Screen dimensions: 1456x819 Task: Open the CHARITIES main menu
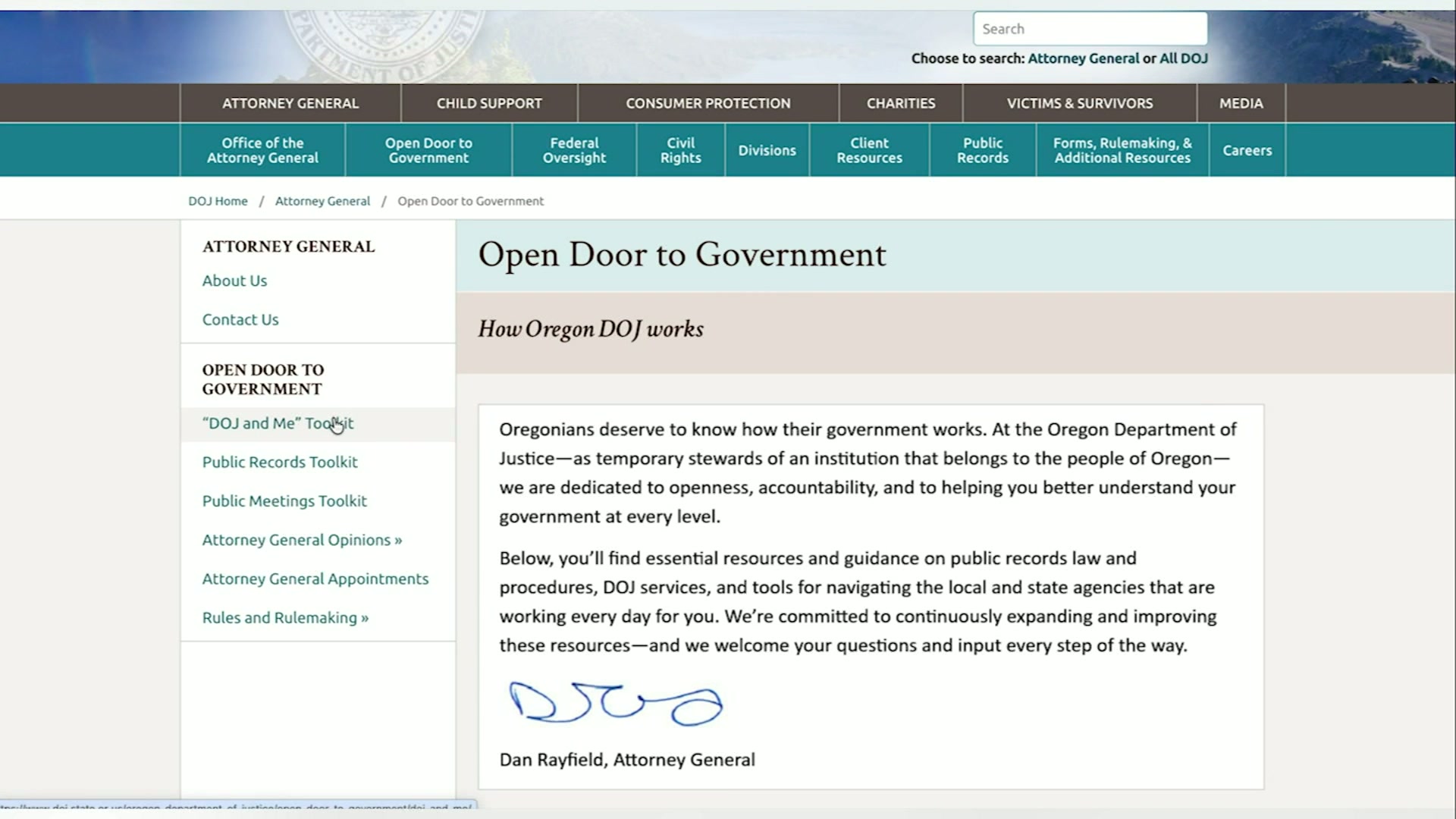(901, 103)
